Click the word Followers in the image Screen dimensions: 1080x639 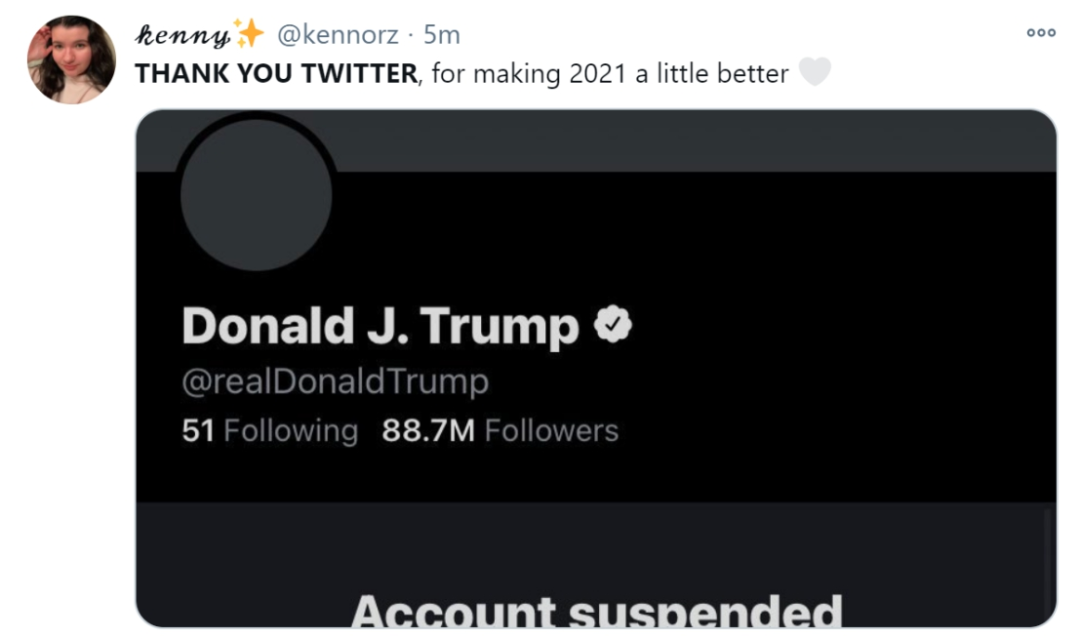click(552, 431)
